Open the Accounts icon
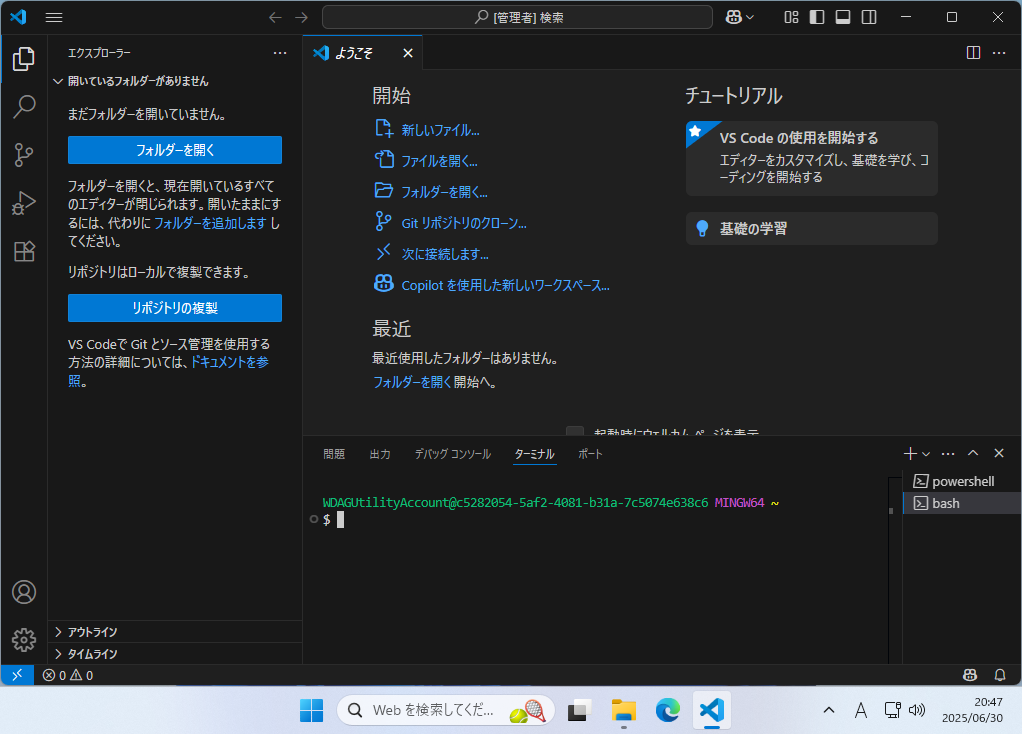This screenshot has width=1022, height=734. tap(23, 592)
